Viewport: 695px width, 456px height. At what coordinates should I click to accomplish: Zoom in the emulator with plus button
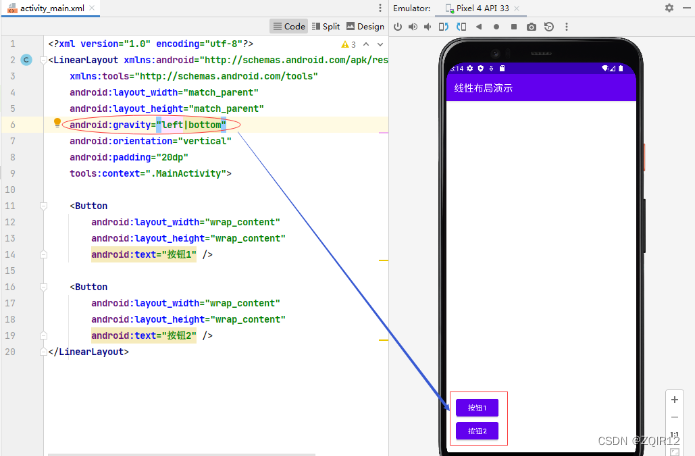point(674,399)
